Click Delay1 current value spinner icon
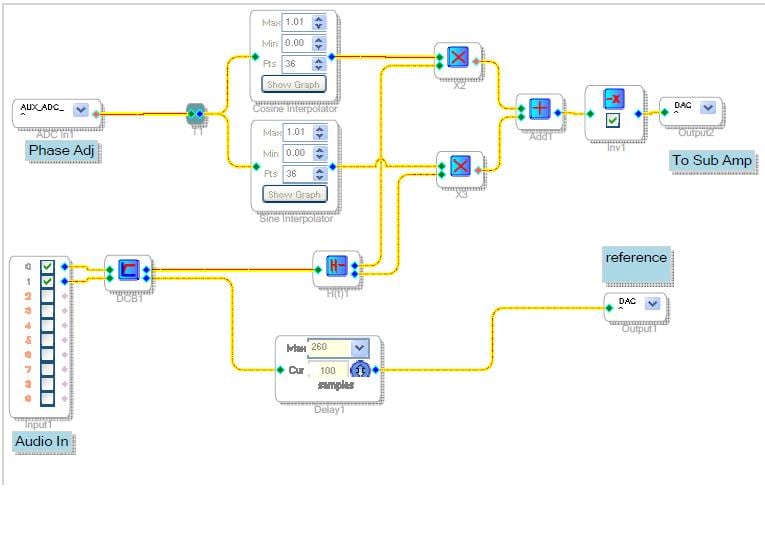765x539 pixels. point(361,370)
